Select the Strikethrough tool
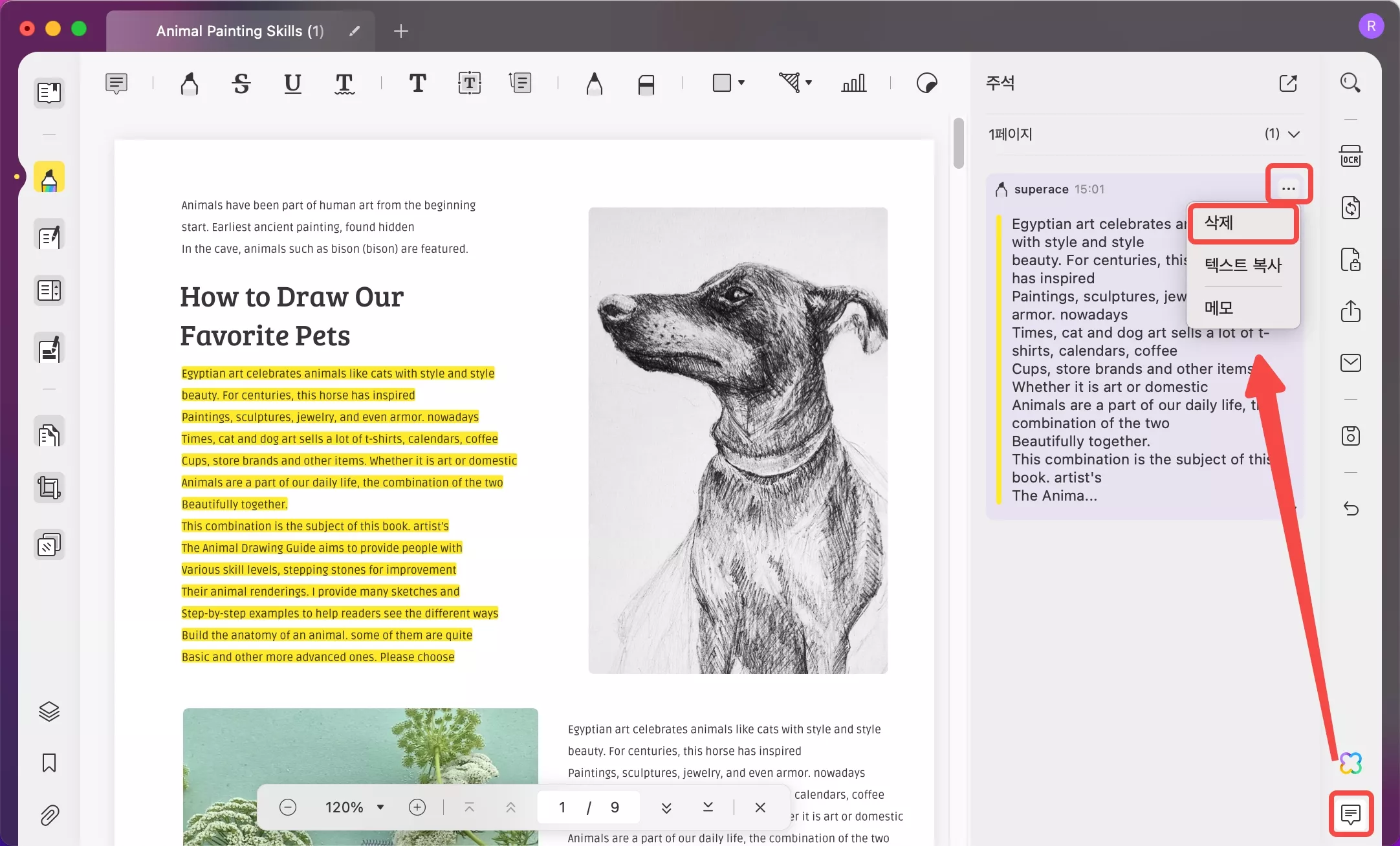The width and height of the screenshot is (1400, 846). (241, 83)
